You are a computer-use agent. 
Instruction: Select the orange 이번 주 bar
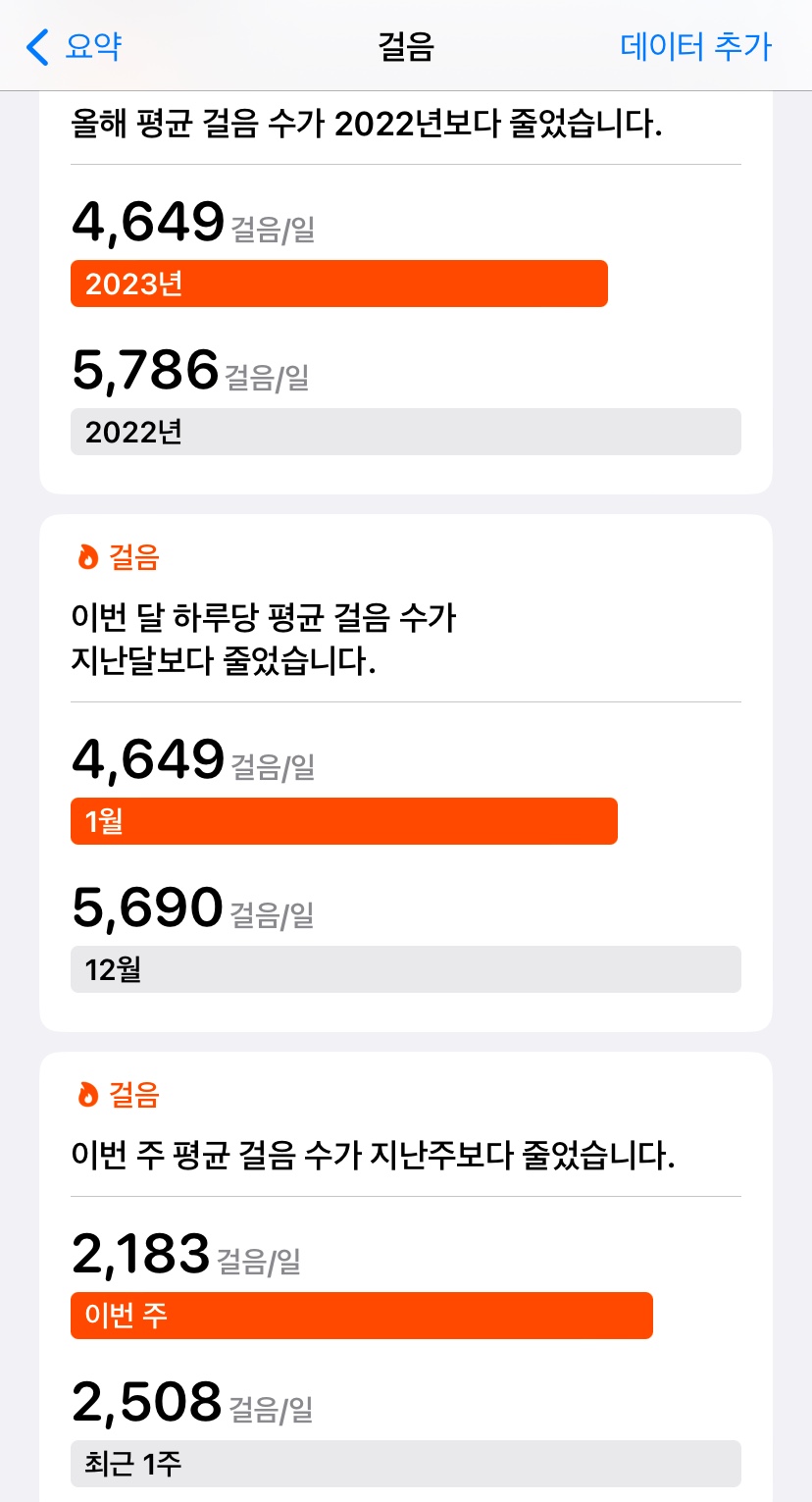(362, 1316)
